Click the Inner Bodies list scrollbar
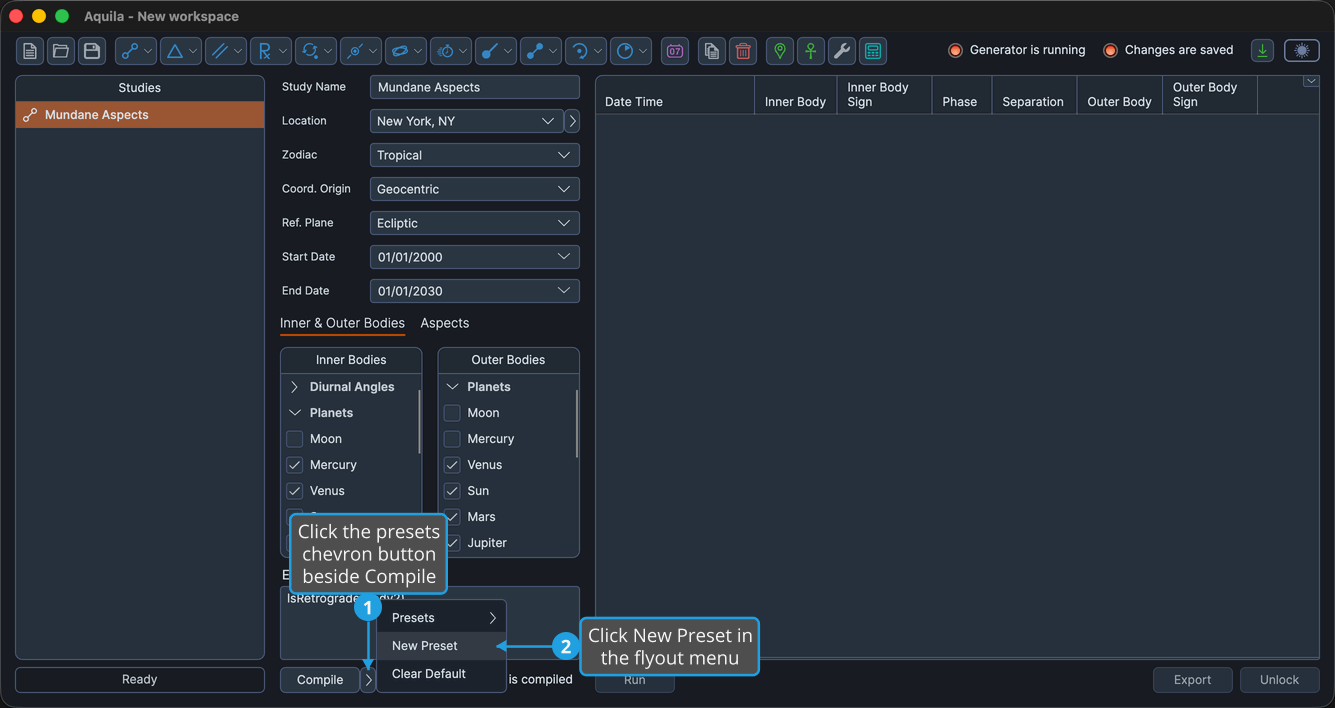Viewport: 1335px width, 708px height. 419,422
